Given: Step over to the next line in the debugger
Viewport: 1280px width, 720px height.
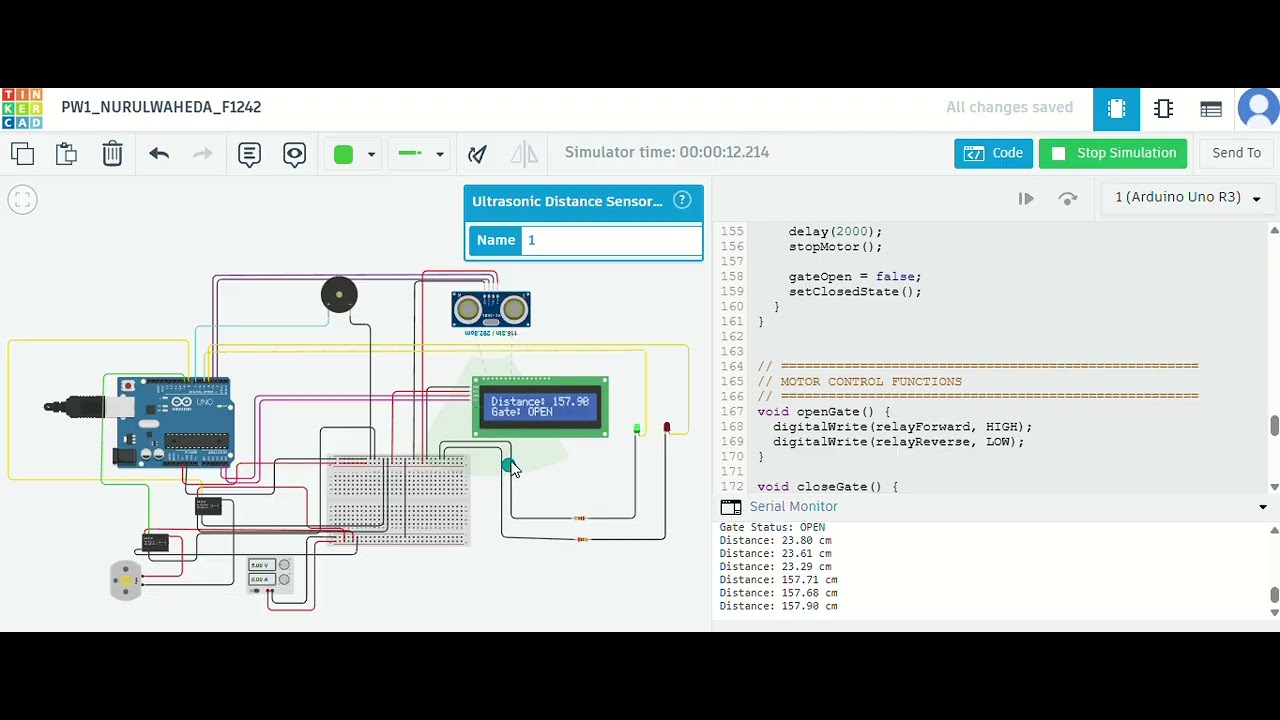Looking at the screenshot, I should pyautogui.click(x=1068, y=199).
